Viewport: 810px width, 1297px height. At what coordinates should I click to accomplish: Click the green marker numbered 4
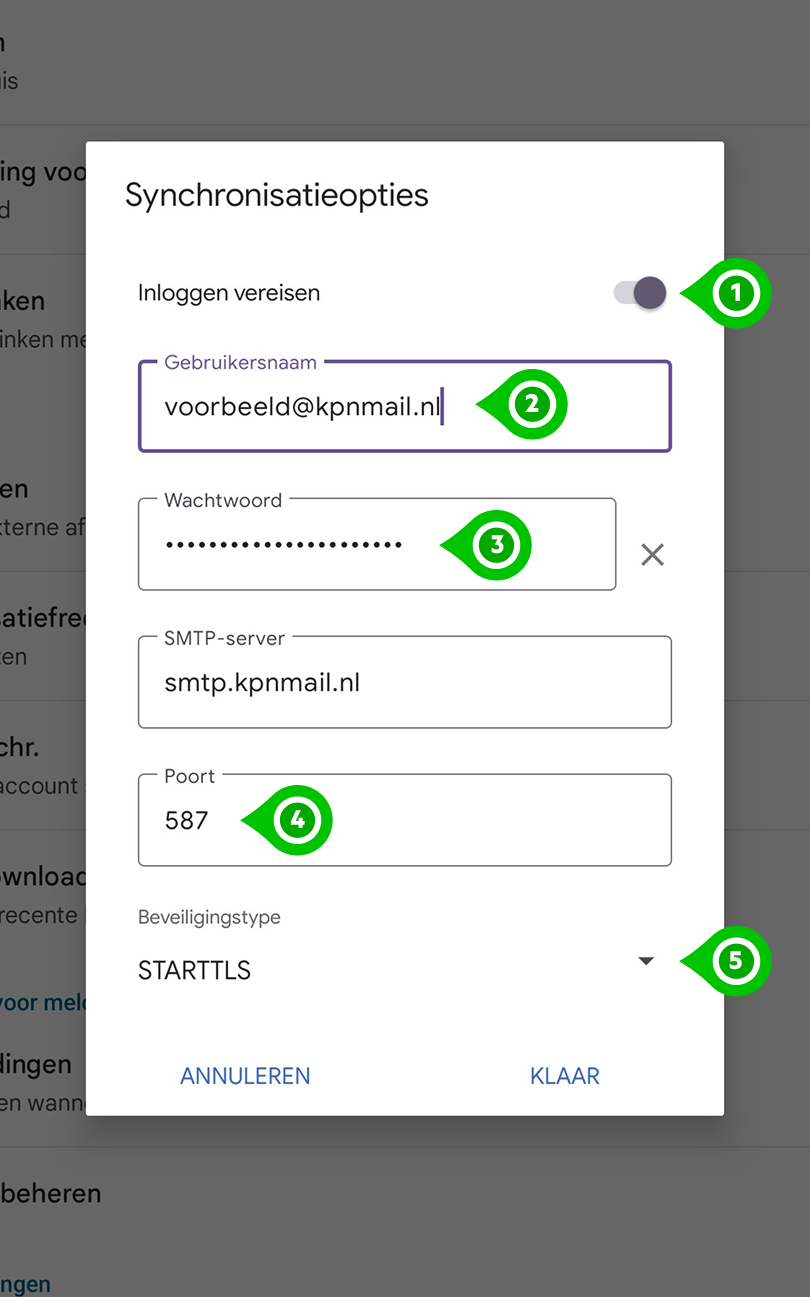tap(297, 820)
